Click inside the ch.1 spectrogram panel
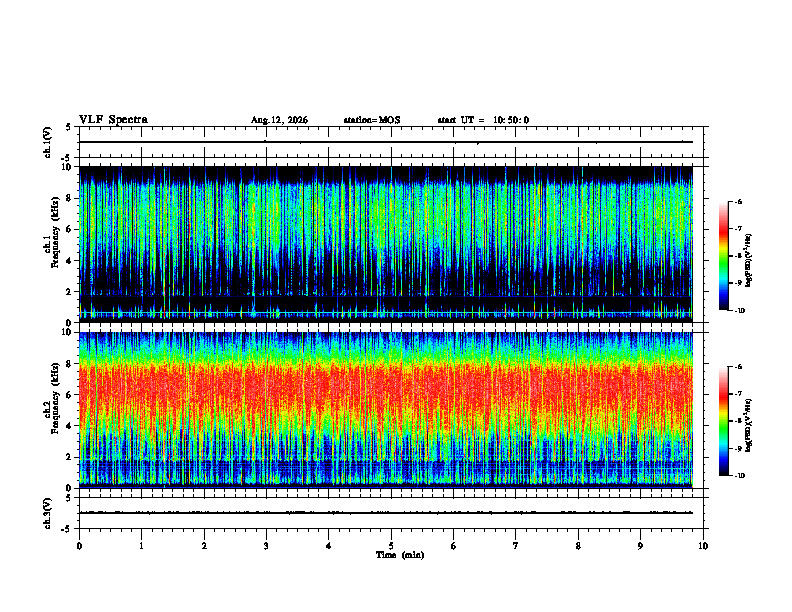Image resolution: width=792 pixels, height=612 pixels. [386, 244]
